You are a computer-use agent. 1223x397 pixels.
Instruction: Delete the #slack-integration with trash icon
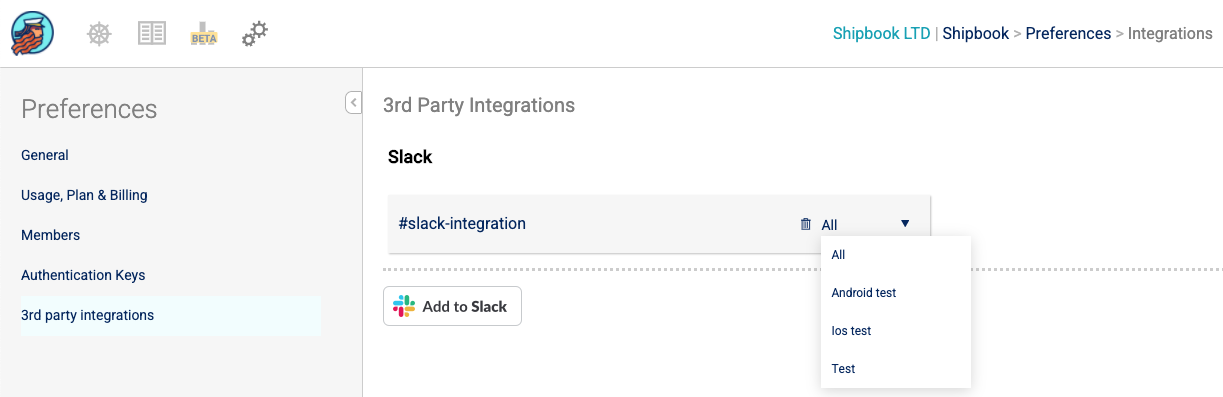click(806, 224)
